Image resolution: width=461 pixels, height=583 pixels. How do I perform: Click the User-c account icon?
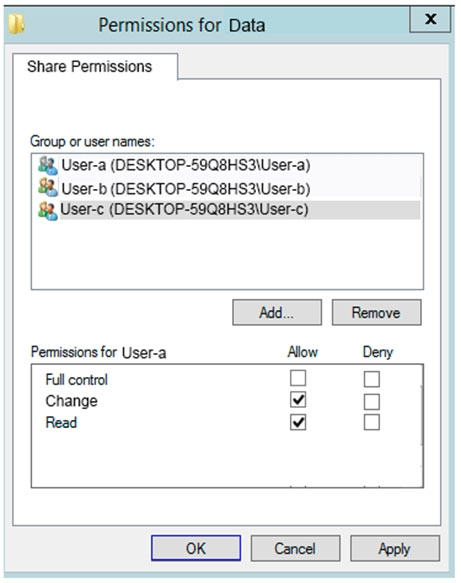(x=48, y=210)
